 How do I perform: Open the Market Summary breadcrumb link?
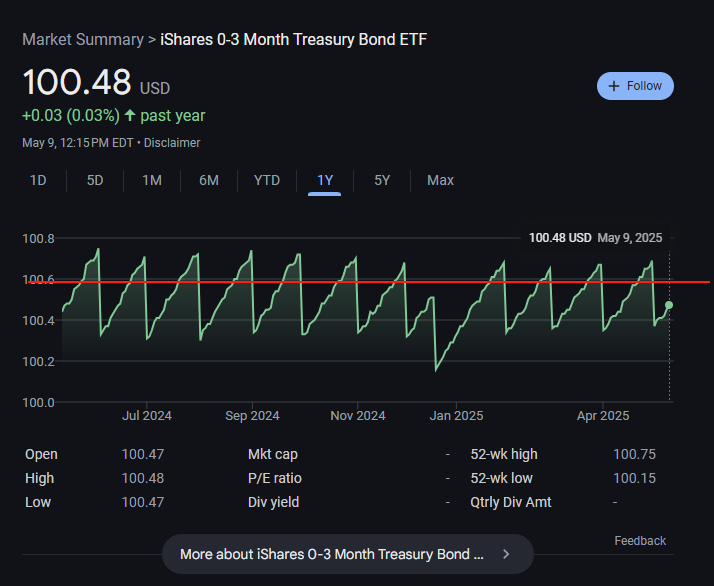(x=83, y=40)
